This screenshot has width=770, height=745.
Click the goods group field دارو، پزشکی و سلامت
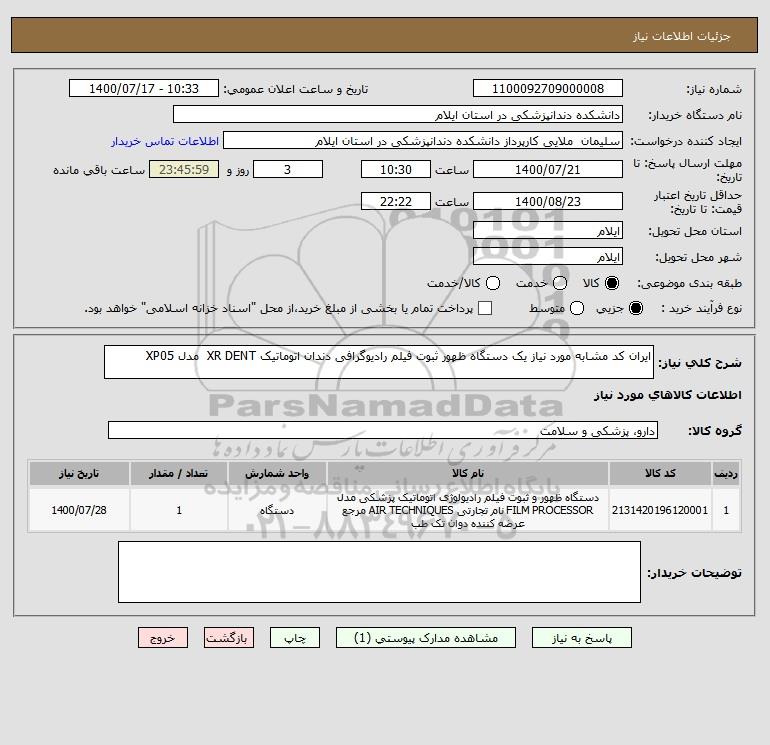383,430
